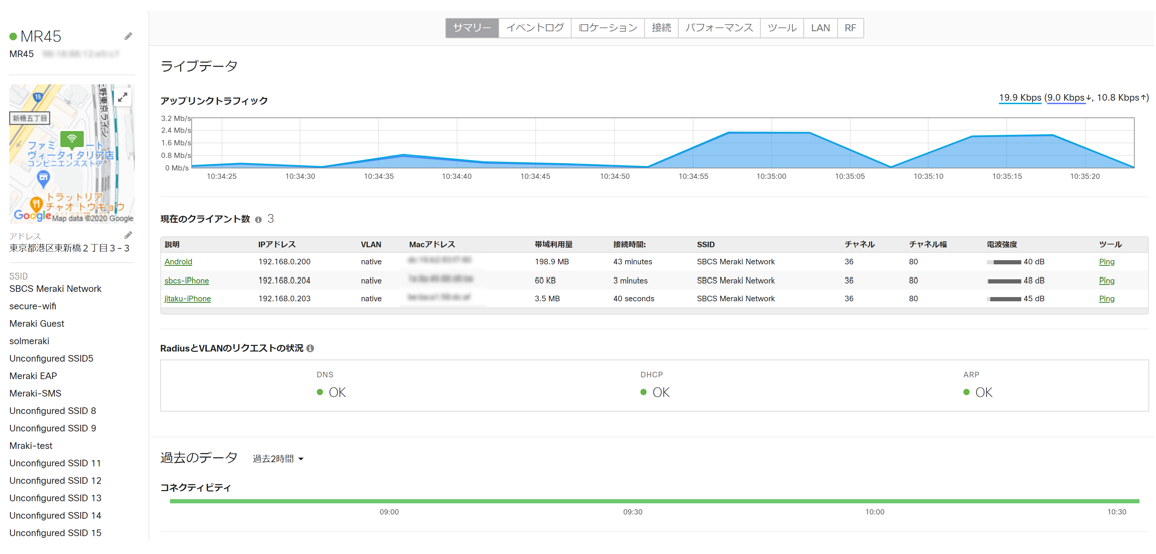Open the イベントログ tab
Screen dimensions: 1156x554
coord(535,28)
